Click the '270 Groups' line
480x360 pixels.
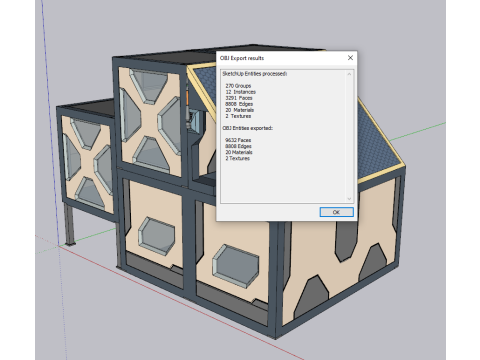click(238, 86)
